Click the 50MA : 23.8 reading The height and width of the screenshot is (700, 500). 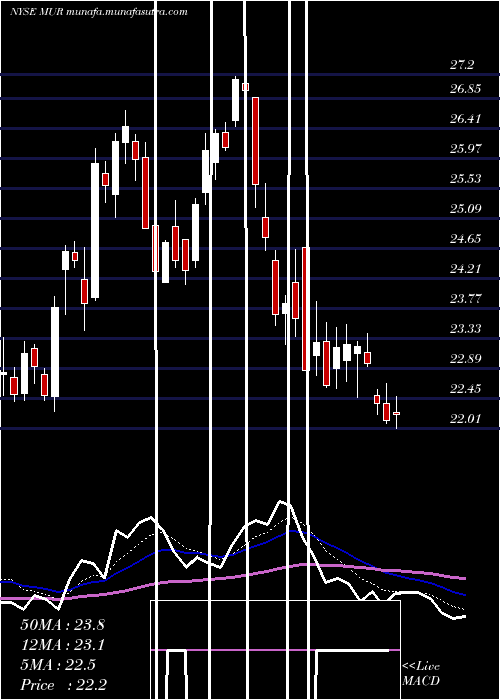pyautogui.click(x=62, y=625)
